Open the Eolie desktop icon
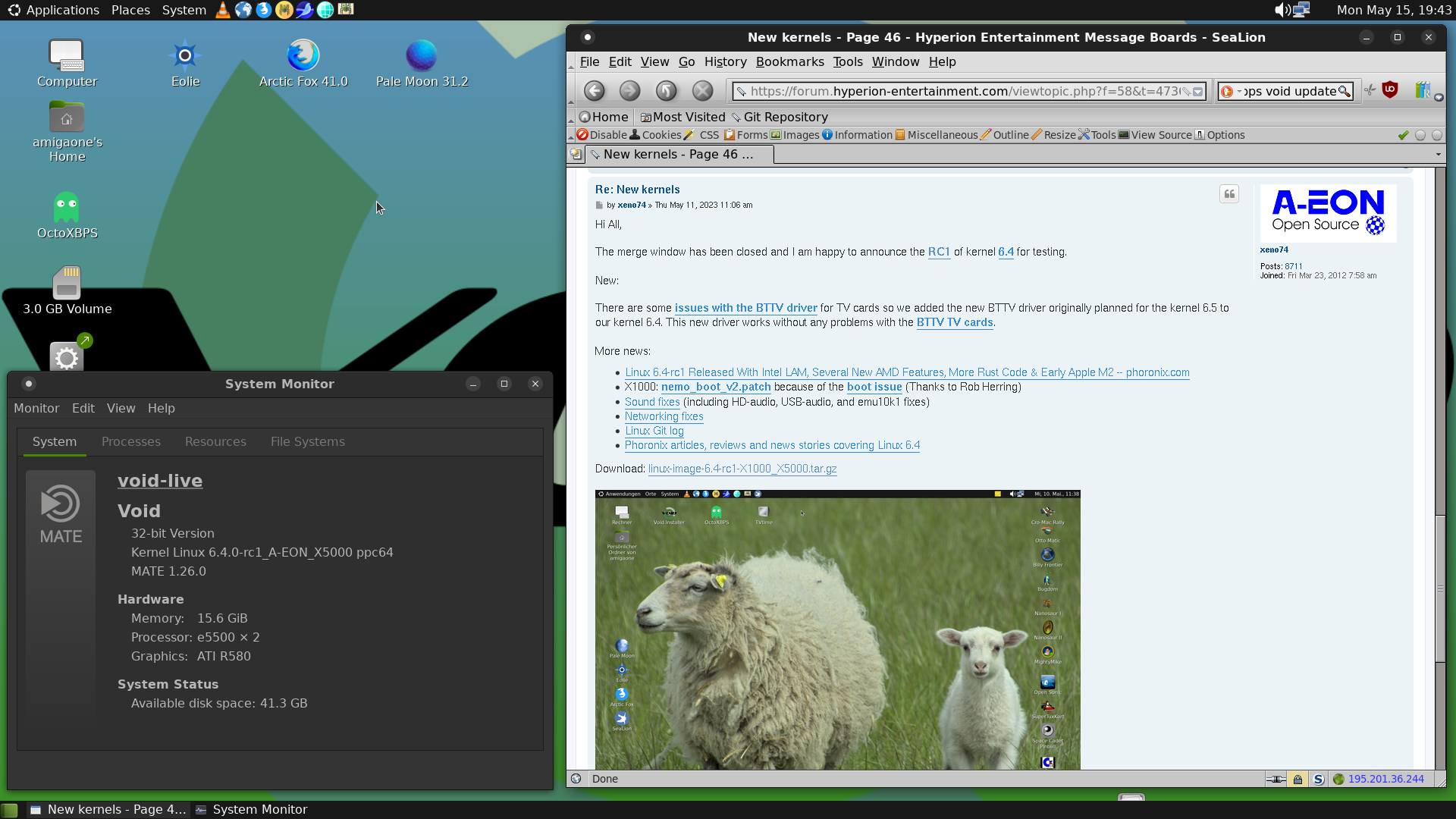Image resolution: width=1456 pixels, height=819 pixels. click(x=185, y=63)
